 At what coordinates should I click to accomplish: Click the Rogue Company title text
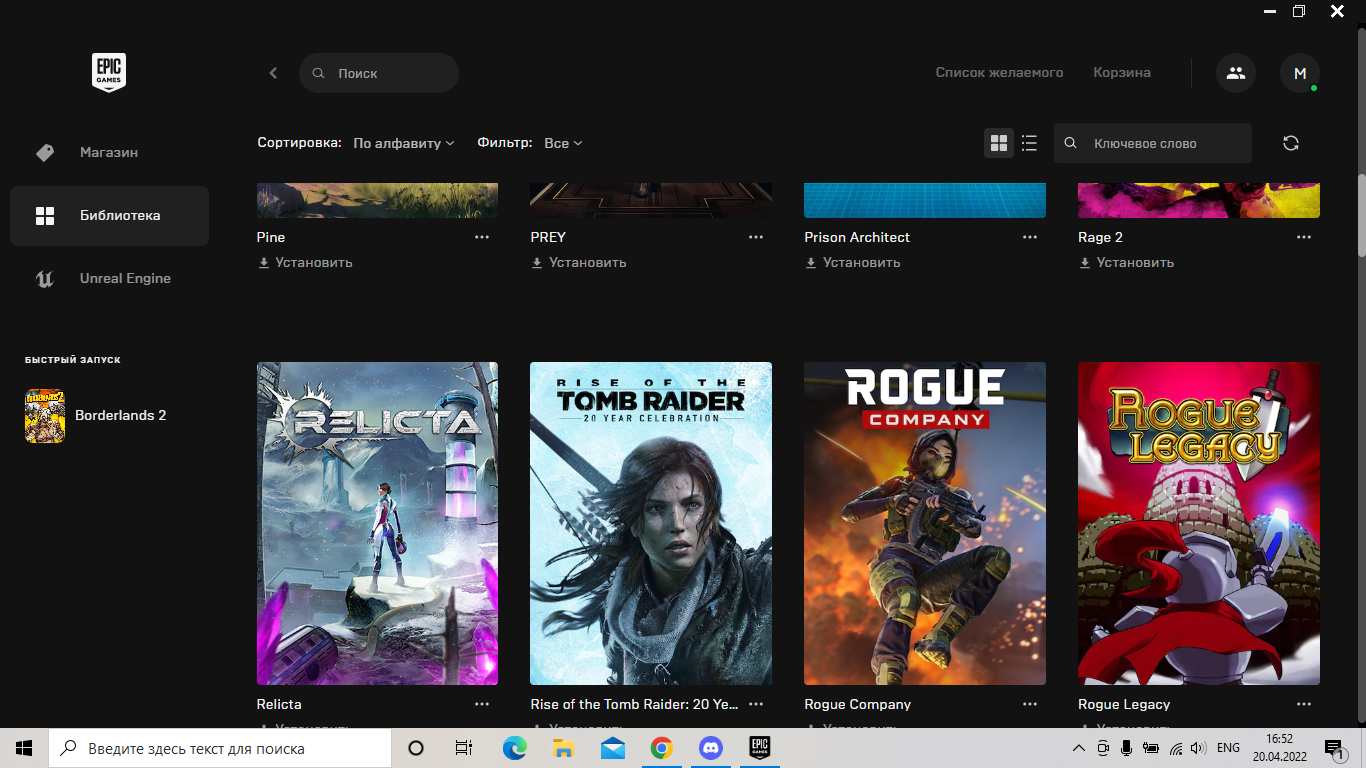[858, 704]
